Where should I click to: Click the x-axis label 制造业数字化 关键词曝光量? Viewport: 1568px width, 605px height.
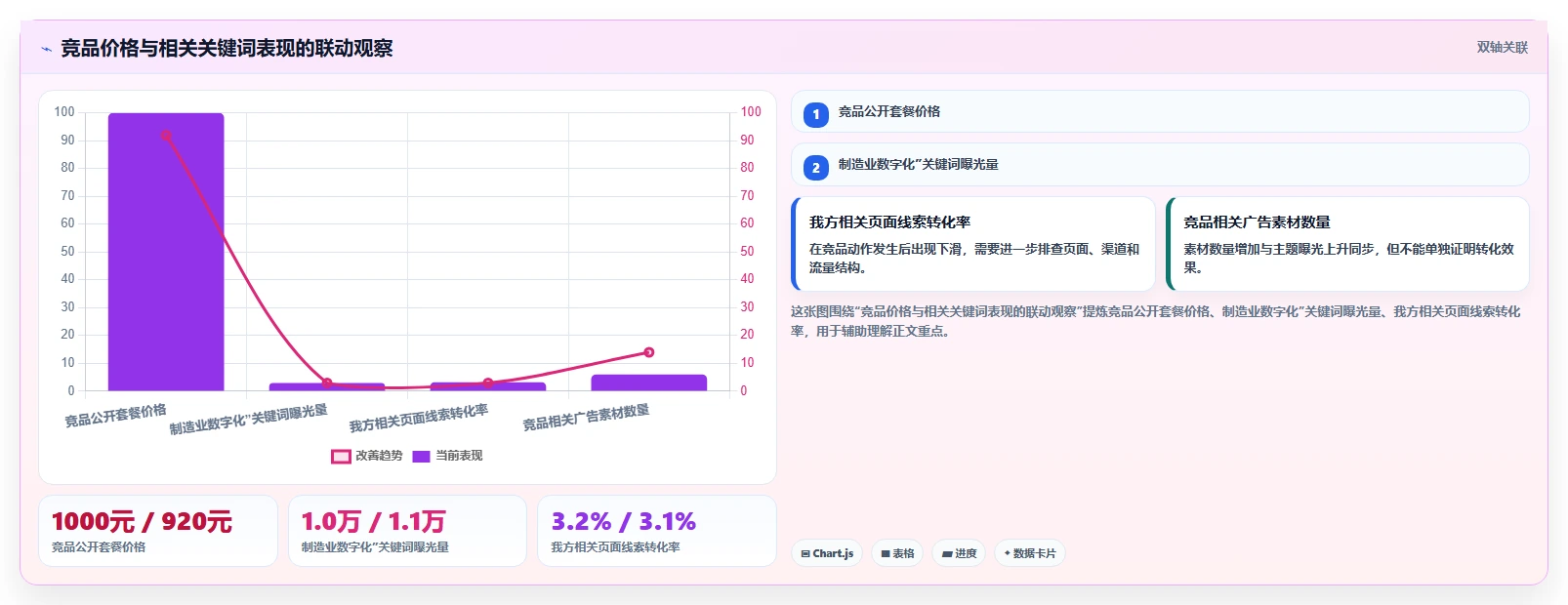pyautogui.click(x=249, y=420)
